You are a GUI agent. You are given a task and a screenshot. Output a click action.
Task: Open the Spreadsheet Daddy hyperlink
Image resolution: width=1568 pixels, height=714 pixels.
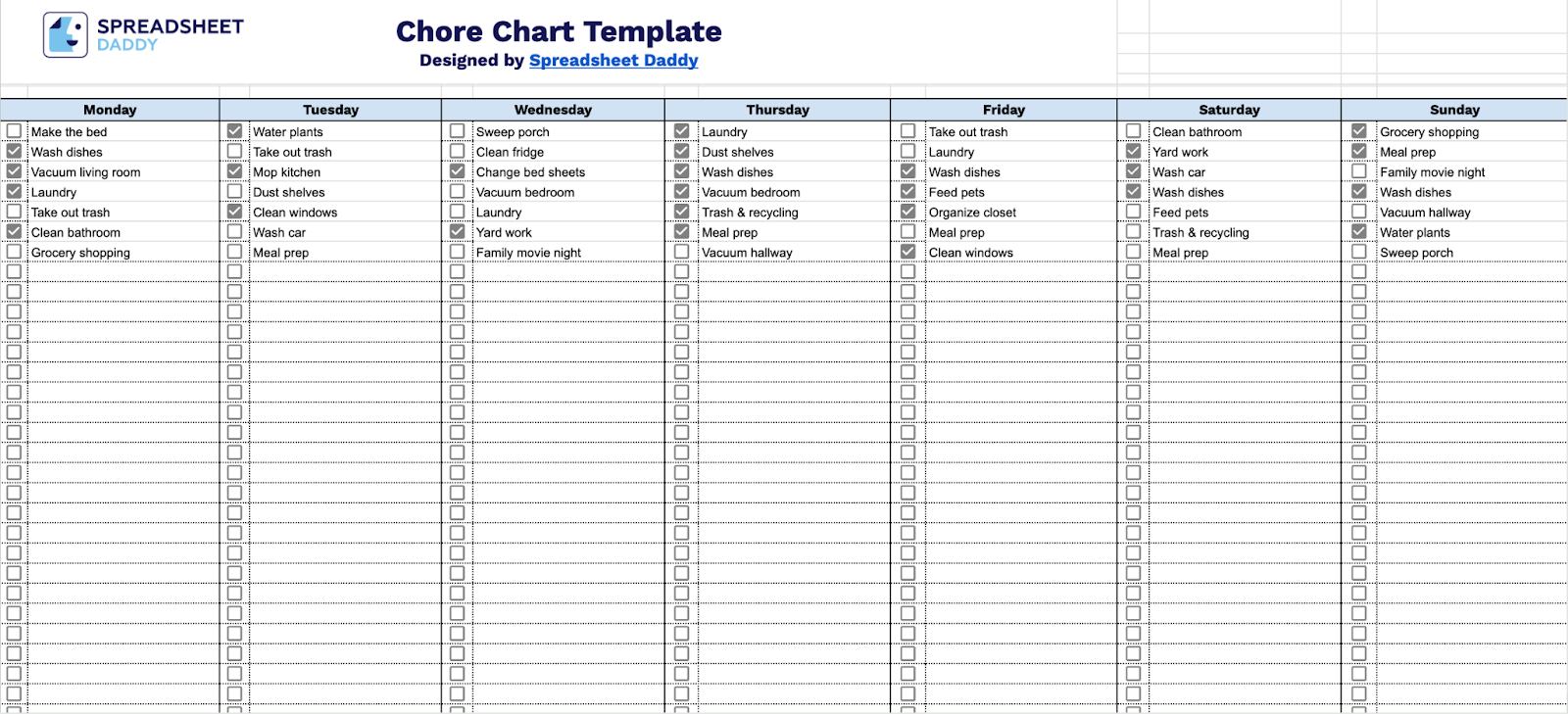(x=613, y=61)
